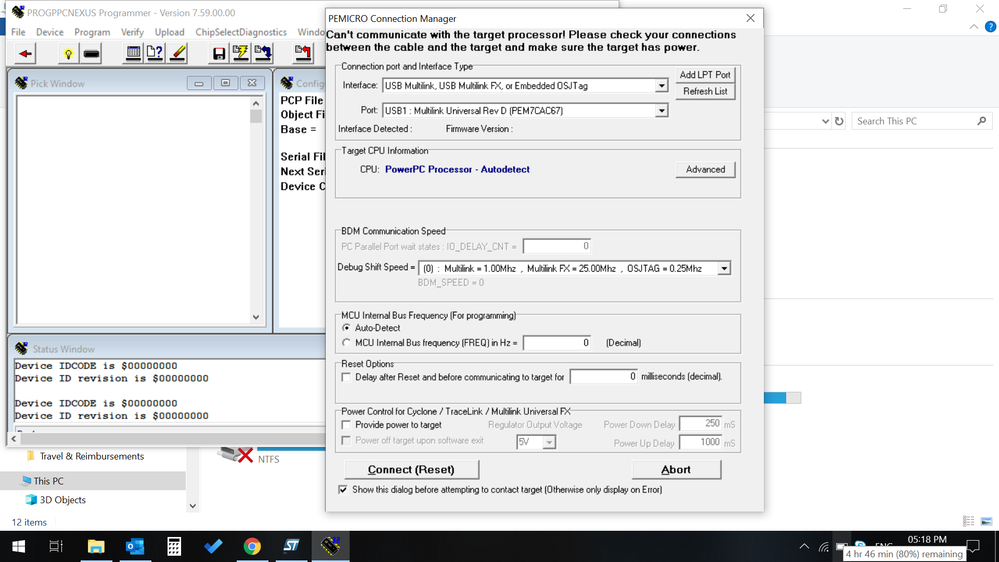The height and width of the screenshot is (562, 999).
Task: Select MCU Internal Bus frequency radio option
Action: coord(346,343)
